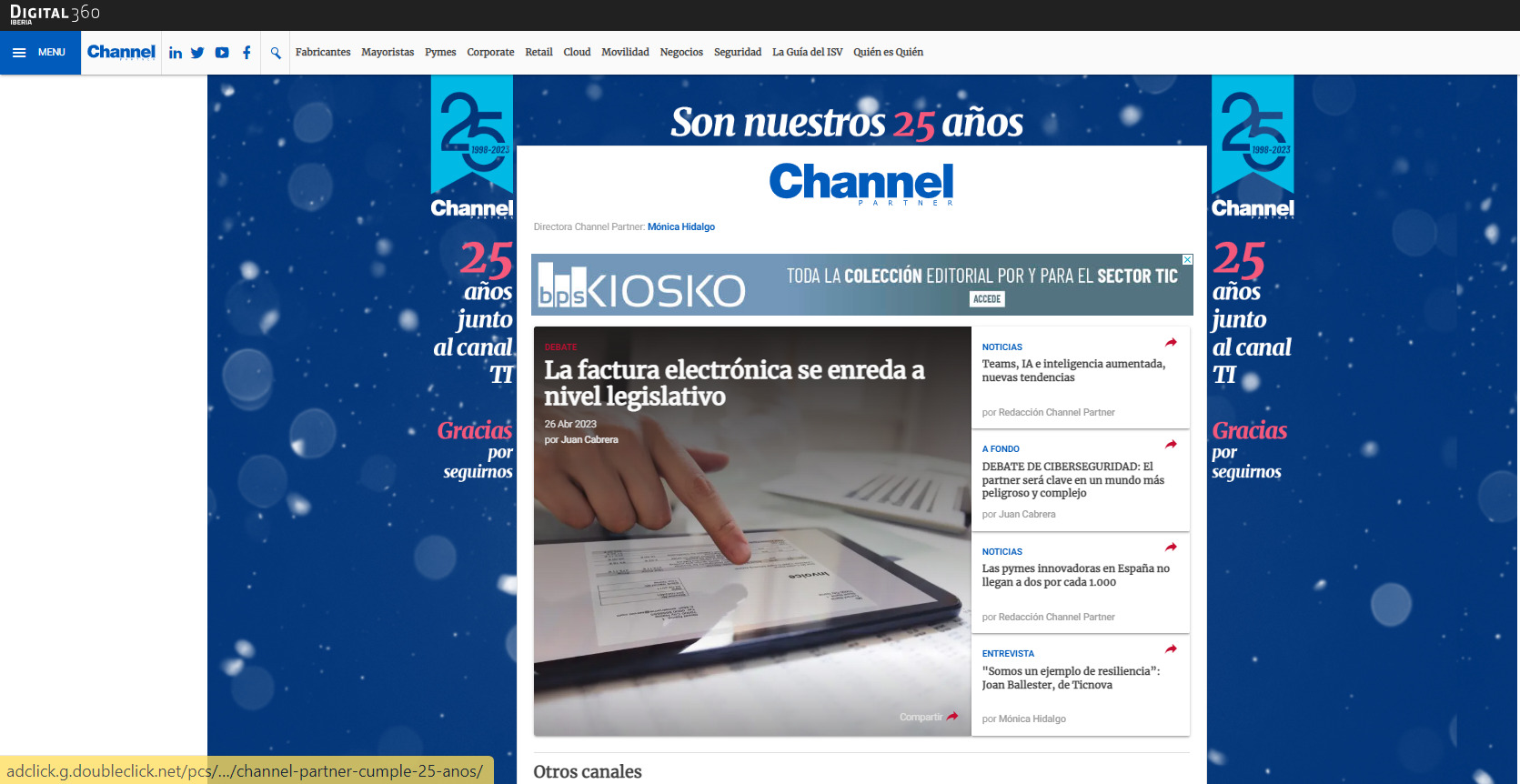Open Redacción Channel Partner author under Teams article
The width and height of the screenshot is (1520, 784).
pyautogui.click(x=1056, y=413)
